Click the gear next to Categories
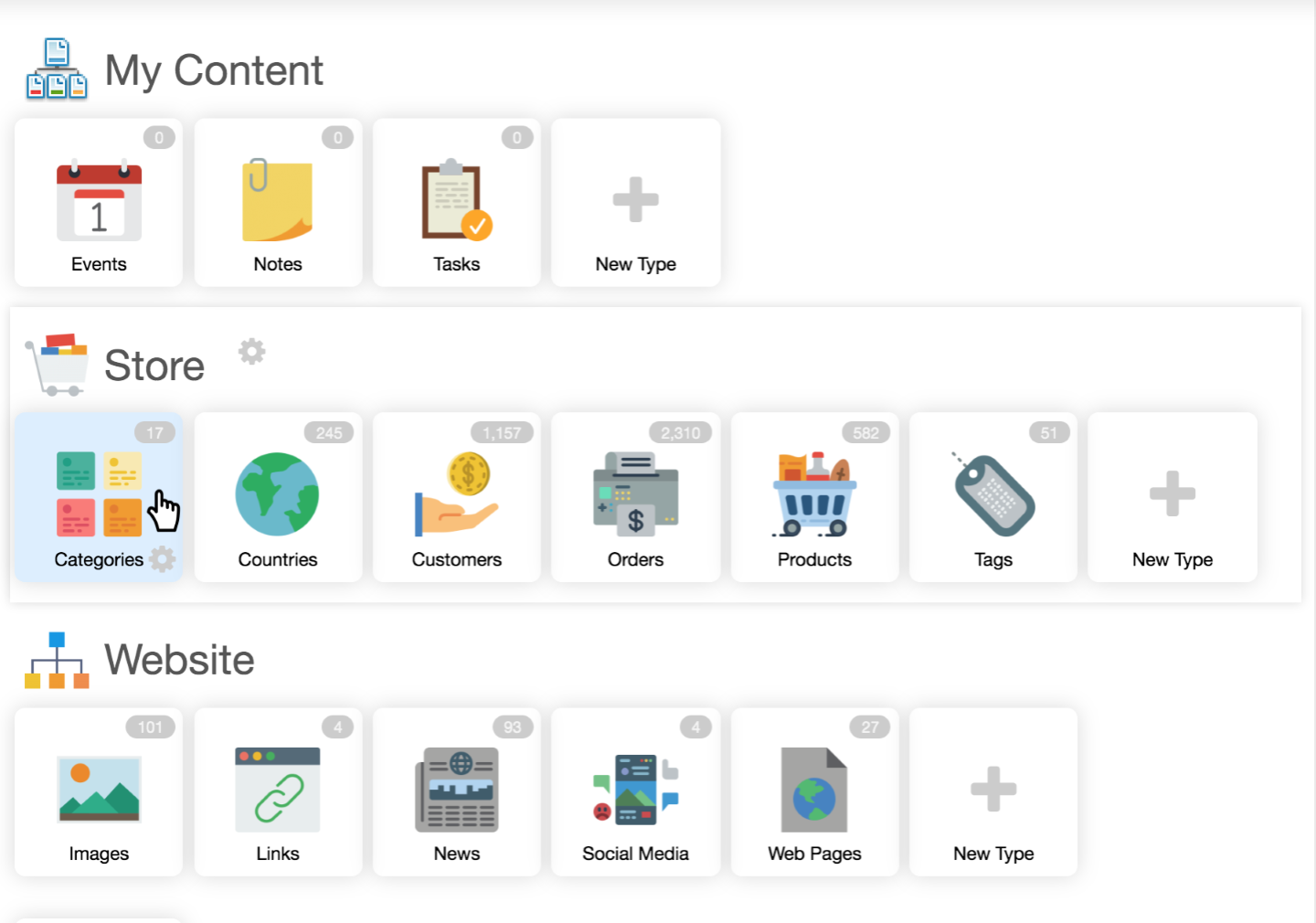This screenshot has width=1316, height=923. click(162, 558)
